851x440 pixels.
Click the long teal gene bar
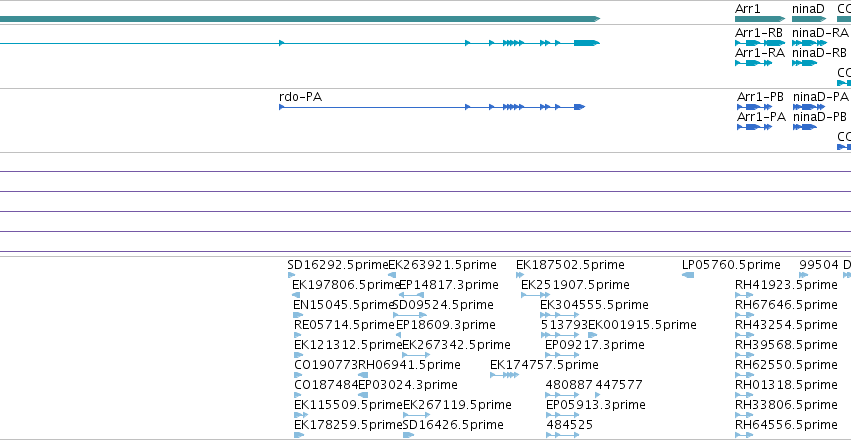(300, 19)
